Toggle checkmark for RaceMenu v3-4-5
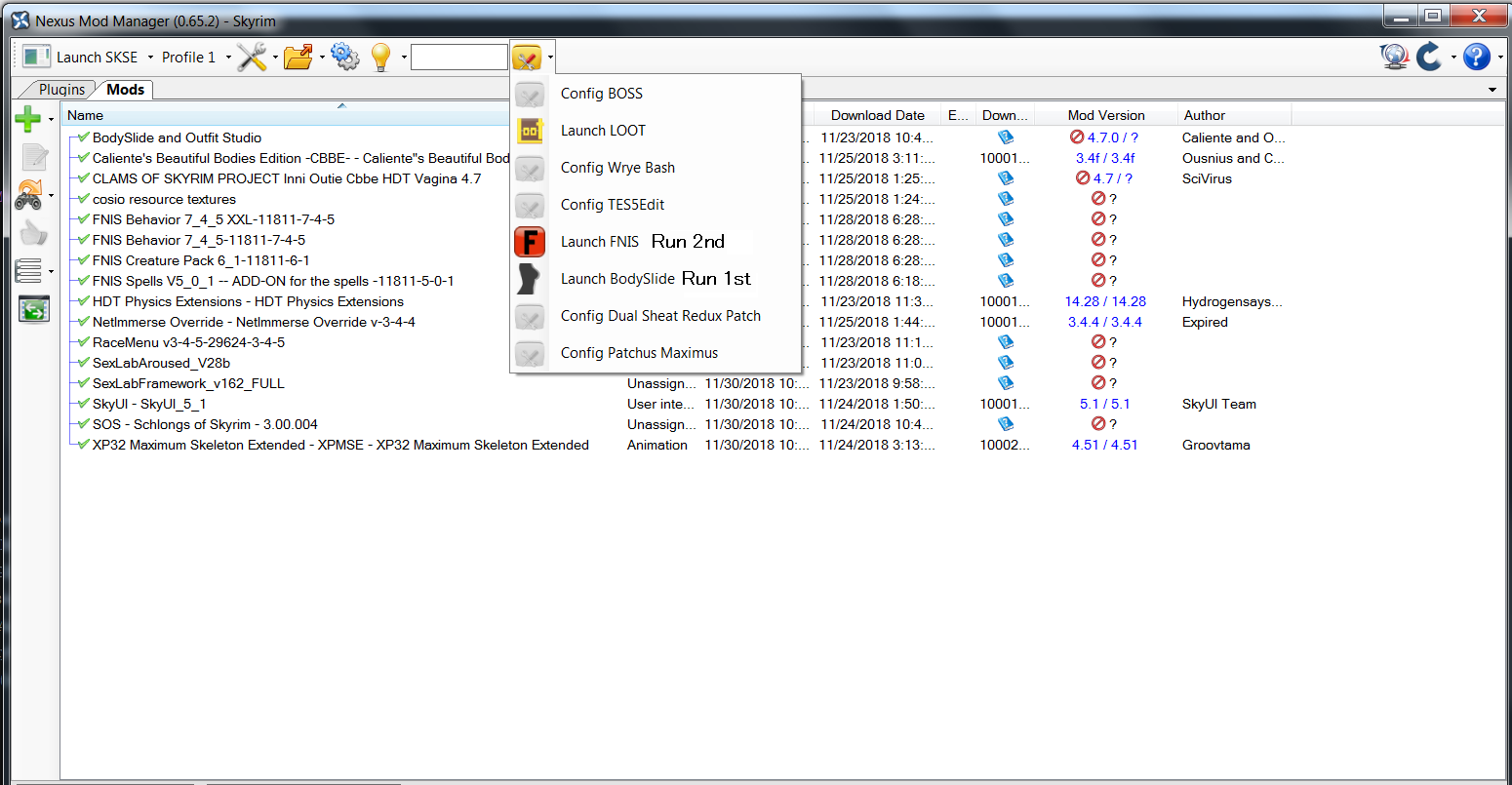 tap(83, 342)
